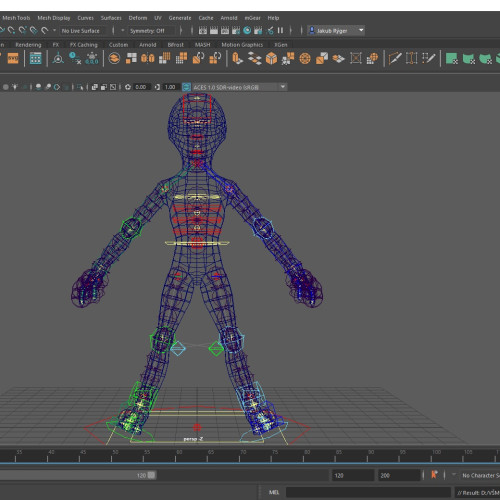The width and height of the screenshot is (500, 500).
Task: Toggle the view transform color management button
Action: tap(186, 87)
